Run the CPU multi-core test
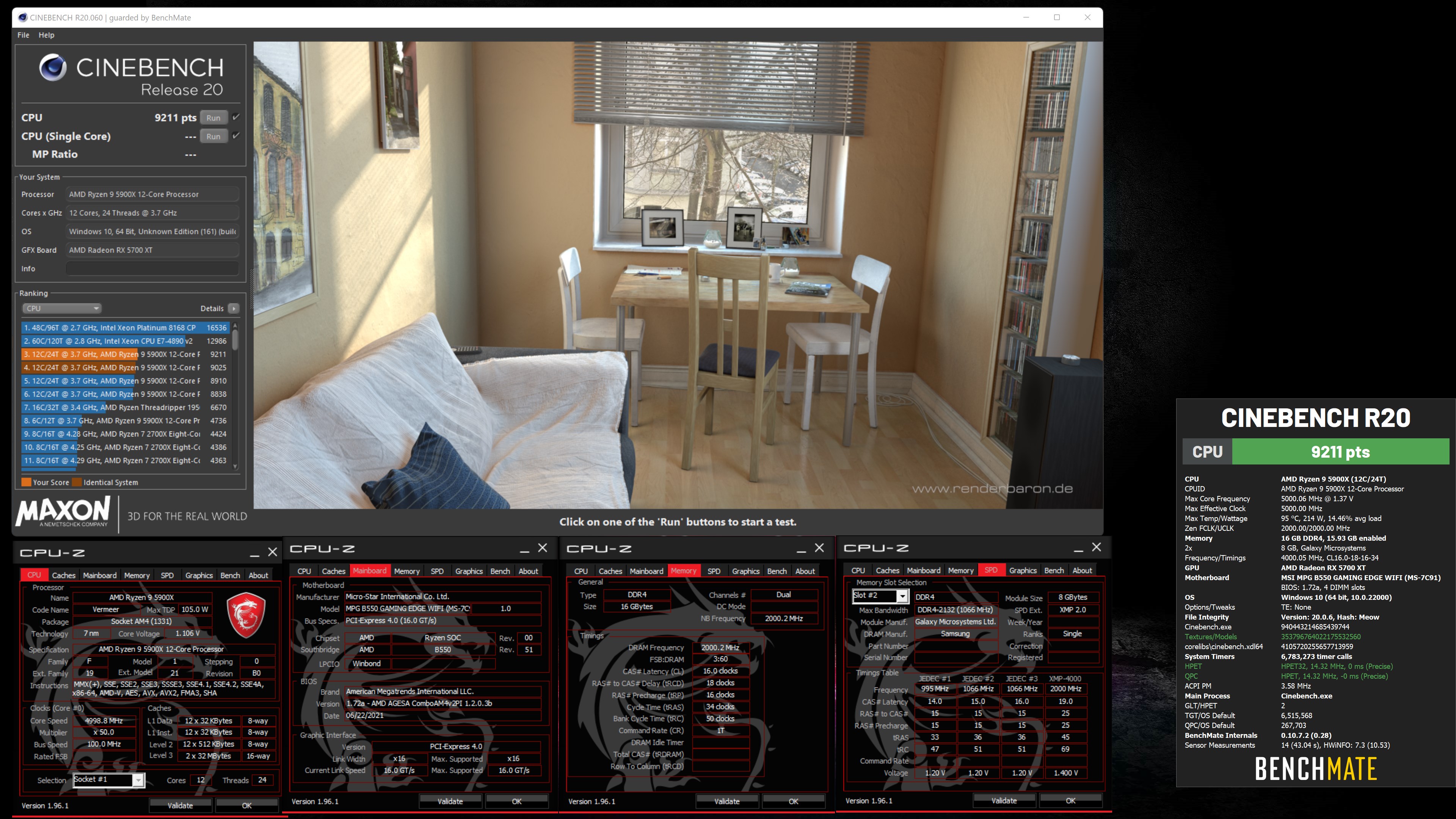This screenshot has height=819, width=1456. click(x=213, y=118)
